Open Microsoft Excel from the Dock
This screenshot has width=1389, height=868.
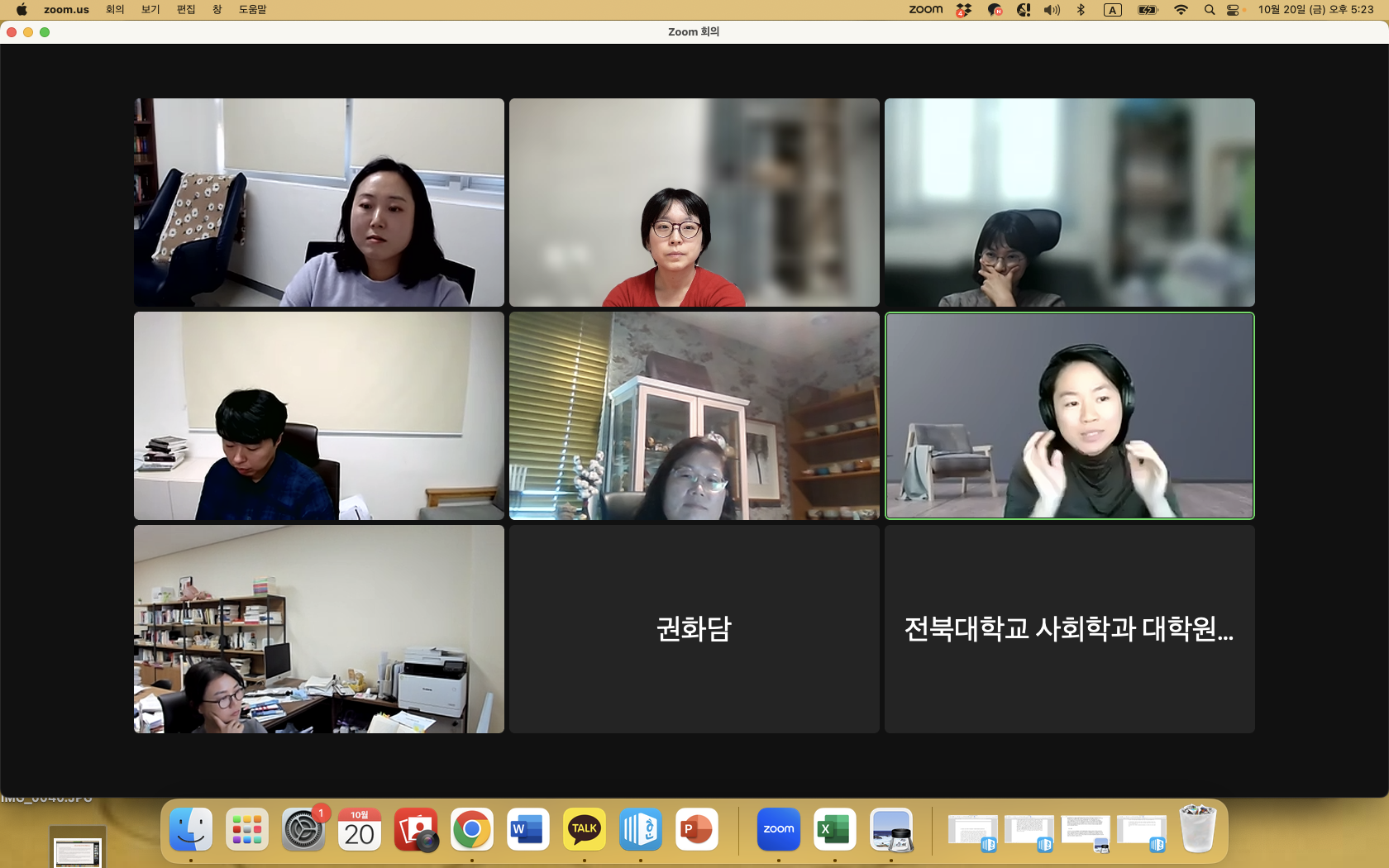pyautogui.click(x=834, y=829)
